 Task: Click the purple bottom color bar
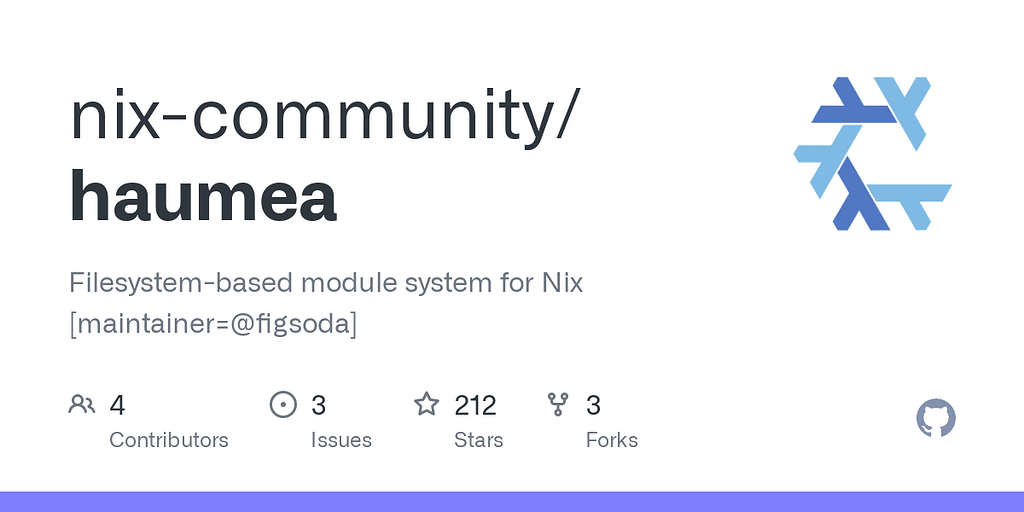coord(512,502)
